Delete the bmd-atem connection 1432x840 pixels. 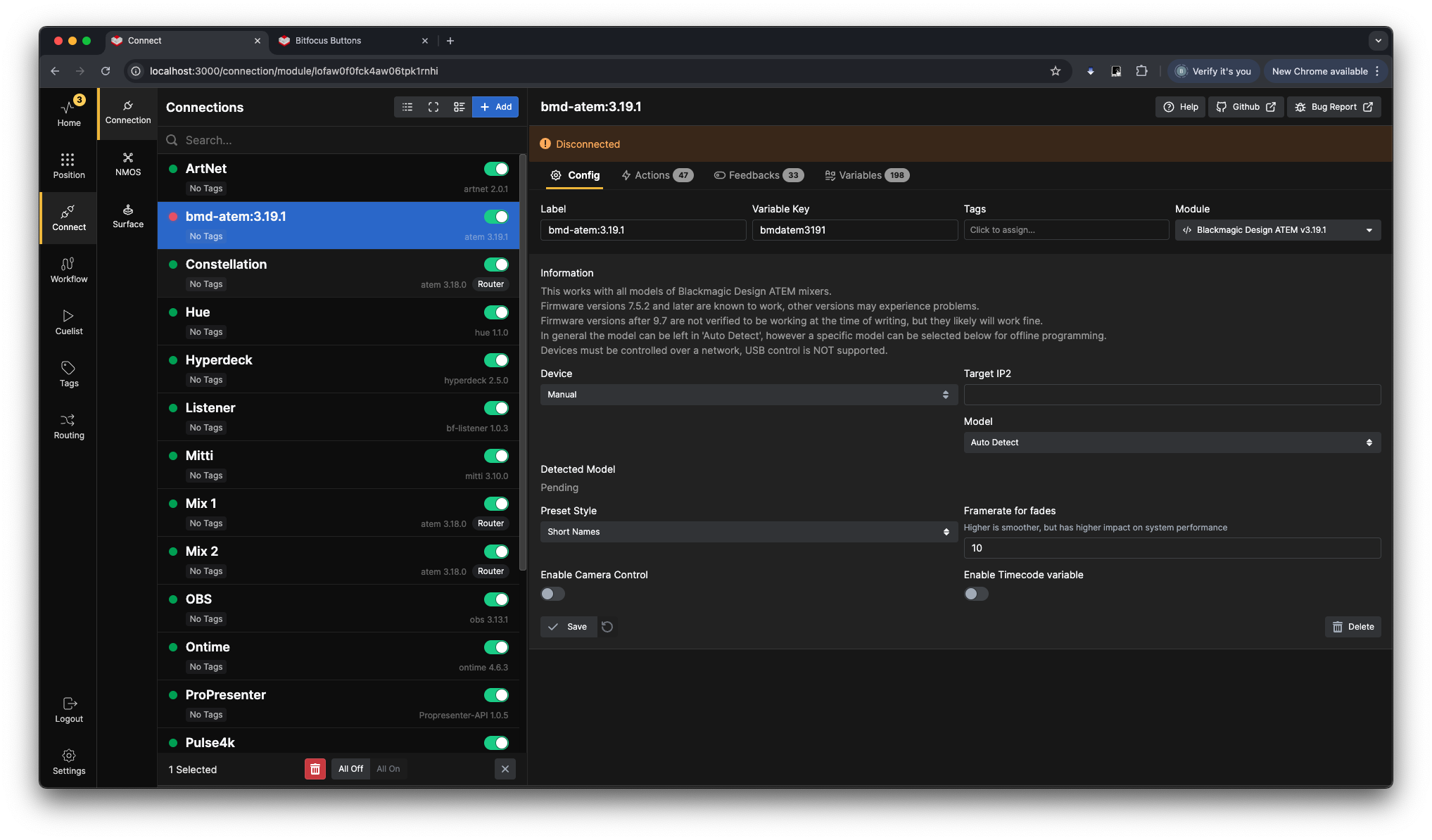[1352, 627]
